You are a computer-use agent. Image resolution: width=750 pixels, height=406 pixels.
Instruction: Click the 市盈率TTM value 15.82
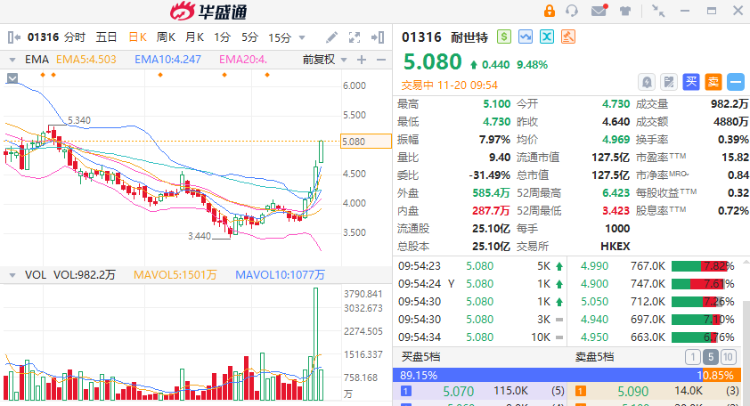click(735, 157)
